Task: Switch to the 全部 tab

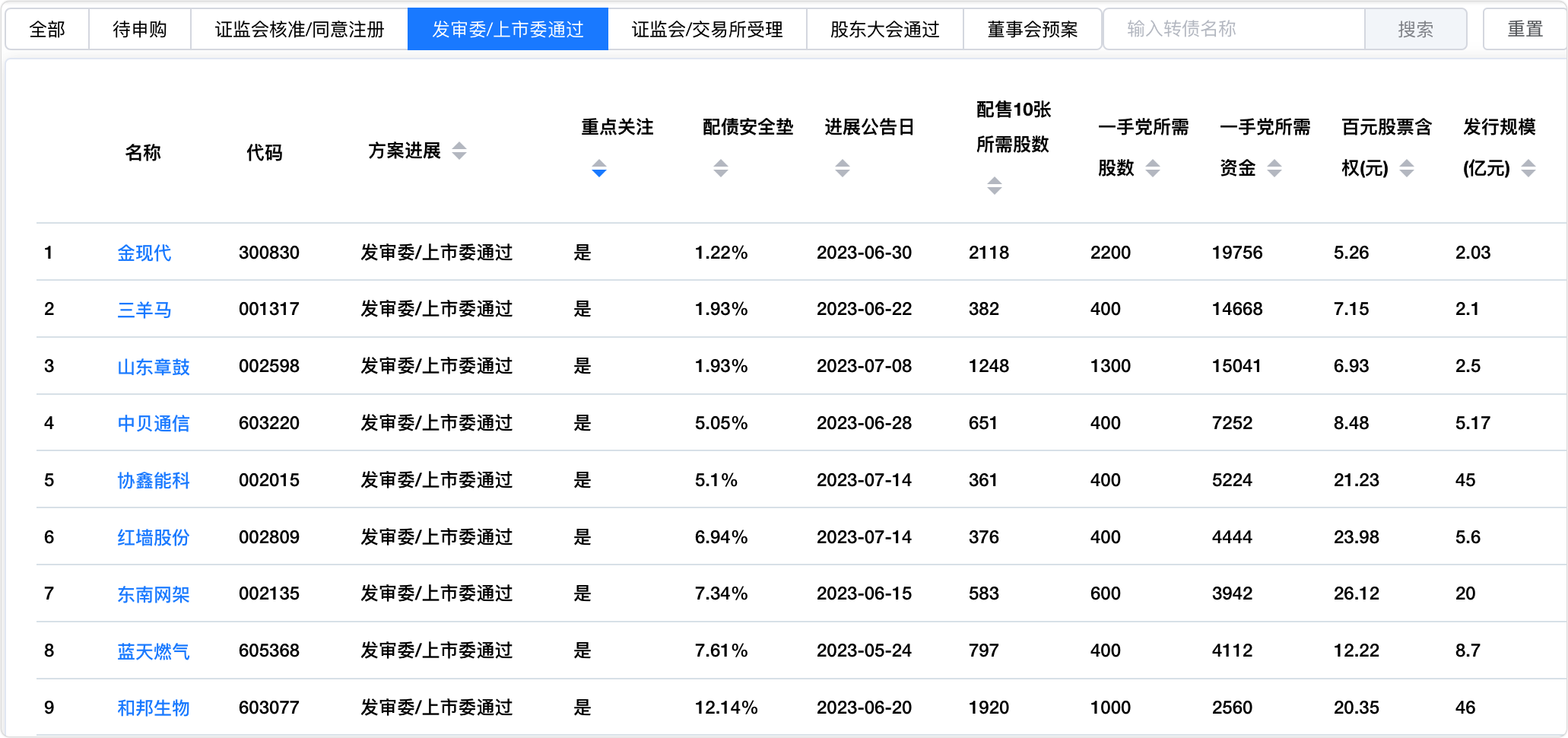Action: [46, 28]
